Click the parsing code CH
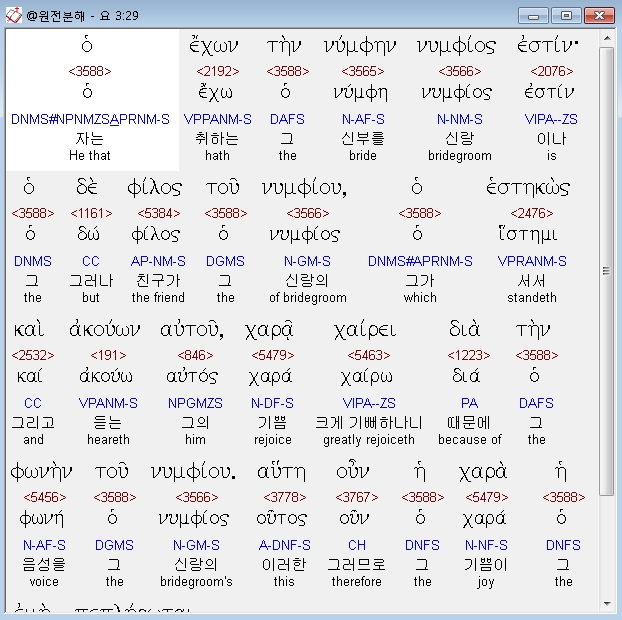The height and width of the screenshot is (620, 622). (x=357, y=545)
